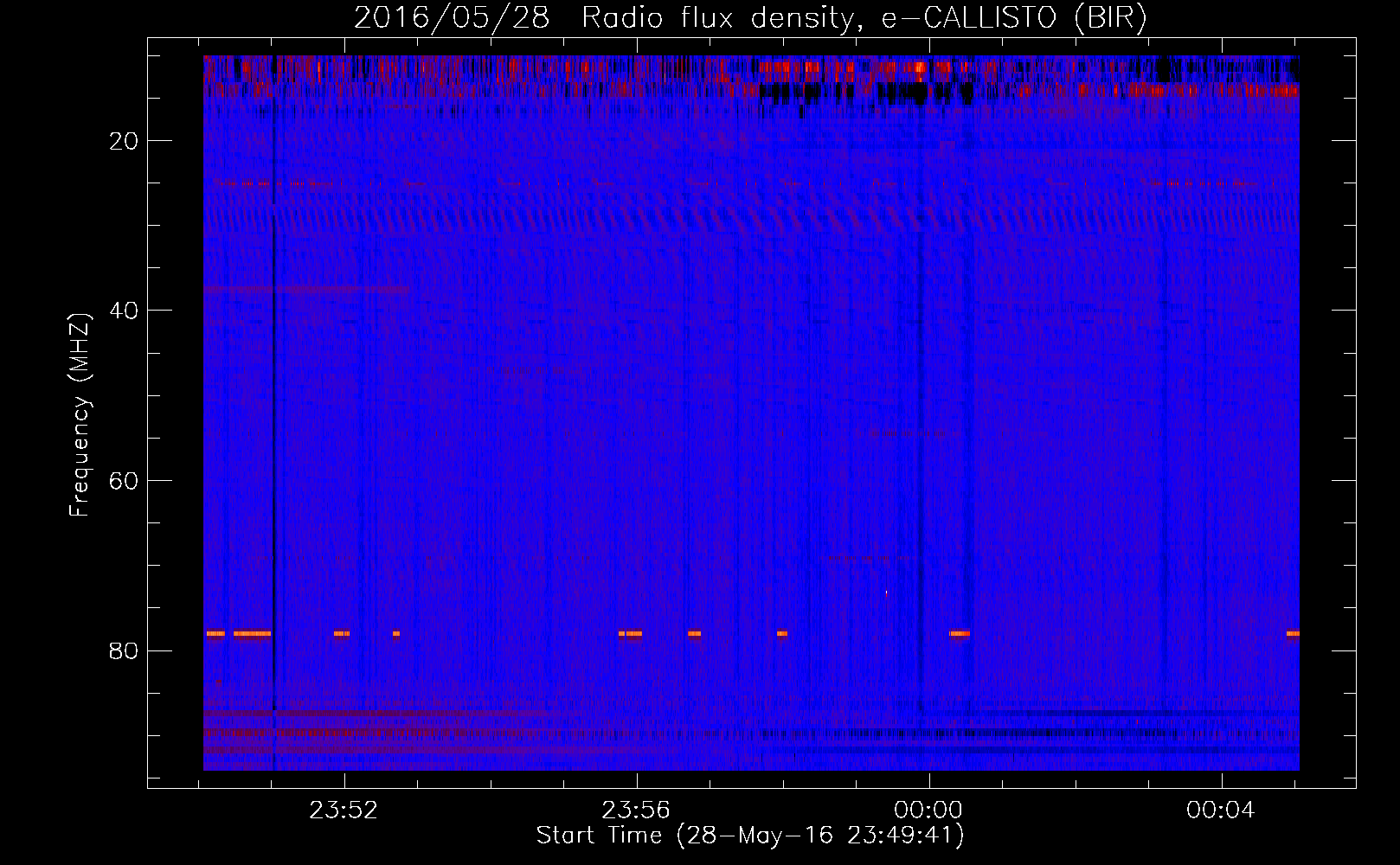This screenshot has width=1400, height=865.
Task: Click the 'Start Time (28-May-16 23:49:41)' label
Action: (750, 836)
